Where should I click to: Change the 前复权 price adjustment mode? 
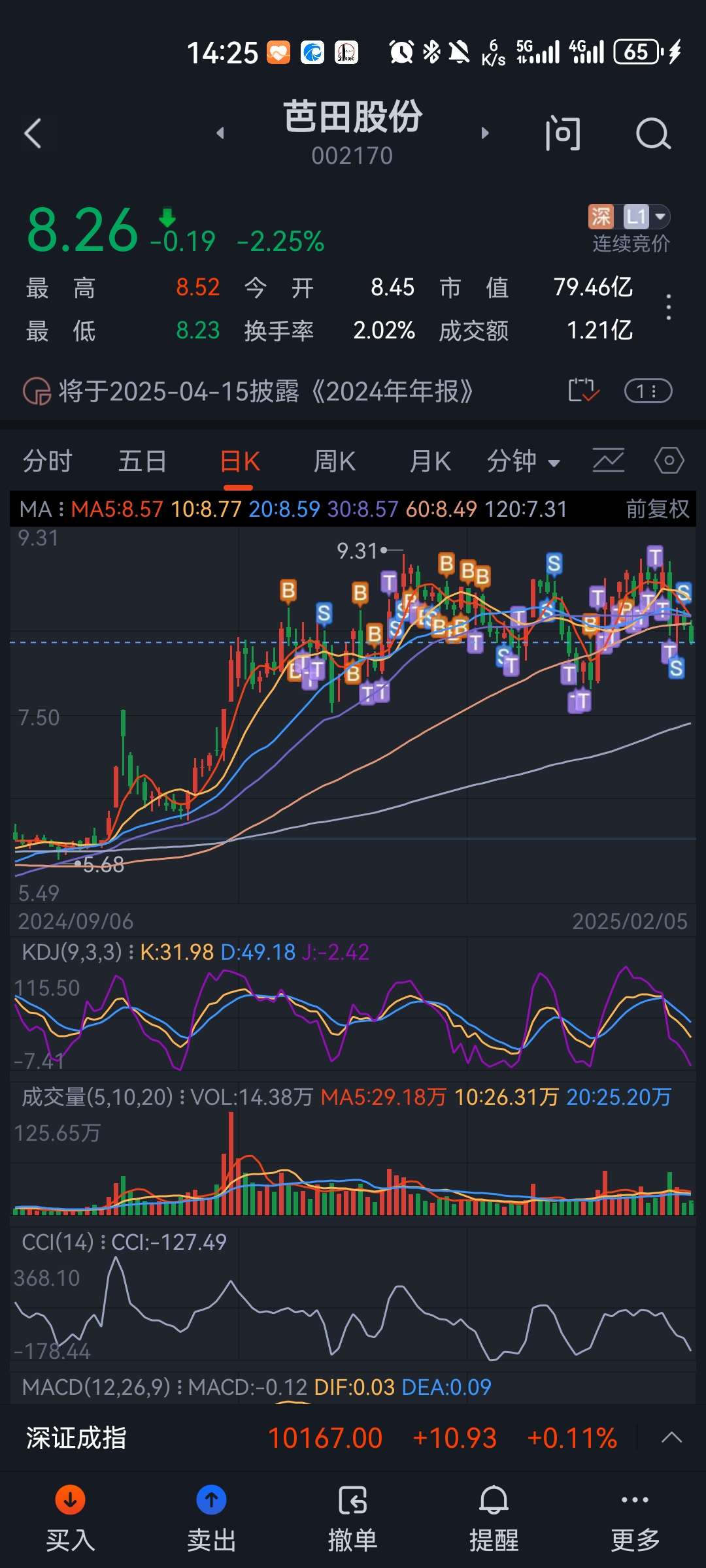tap(657, 509)
